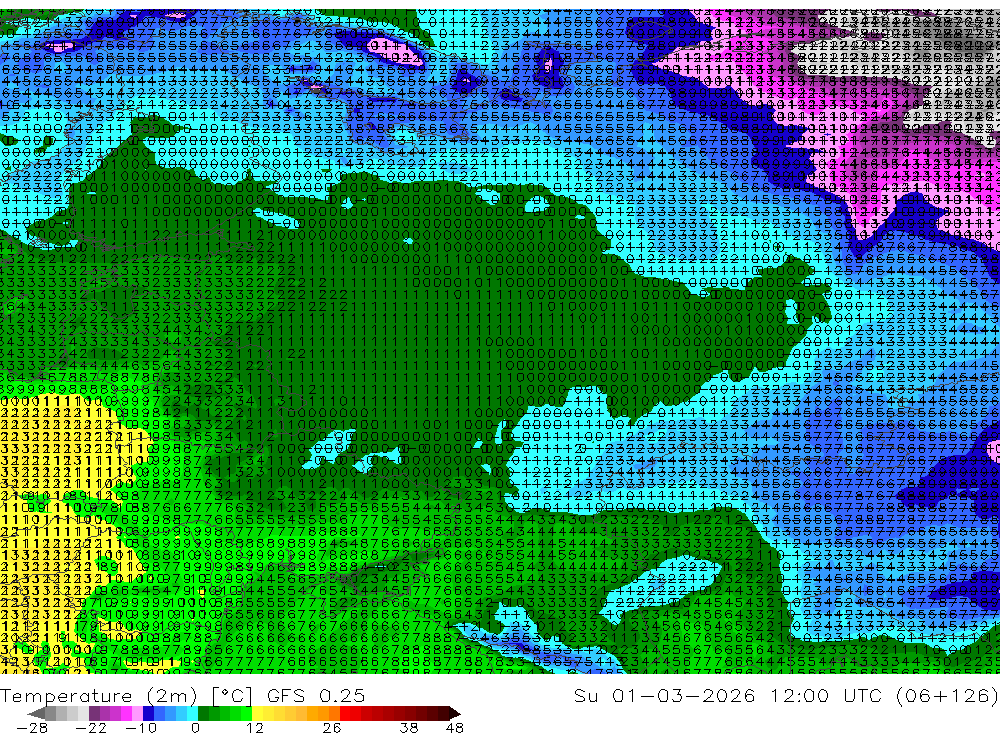
Task: Click the '-22' legend label
Action: 91,727
